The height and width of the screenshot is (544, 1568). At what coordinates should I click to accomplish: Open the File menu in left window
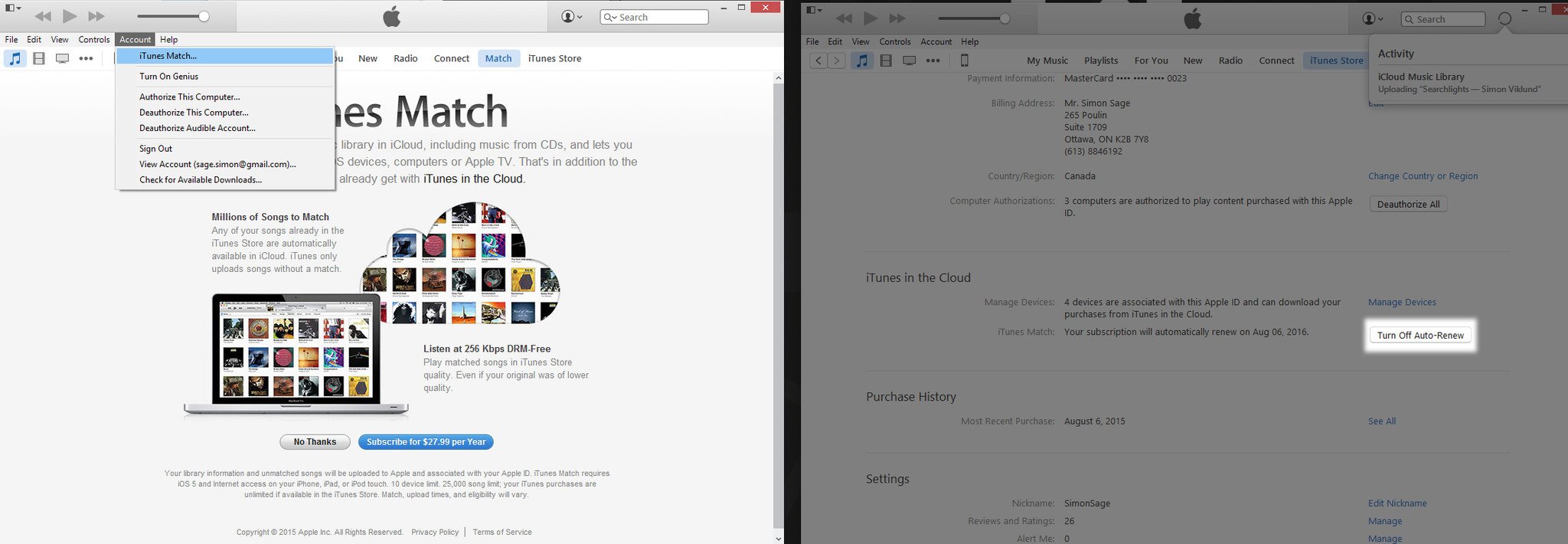point(11,39)
